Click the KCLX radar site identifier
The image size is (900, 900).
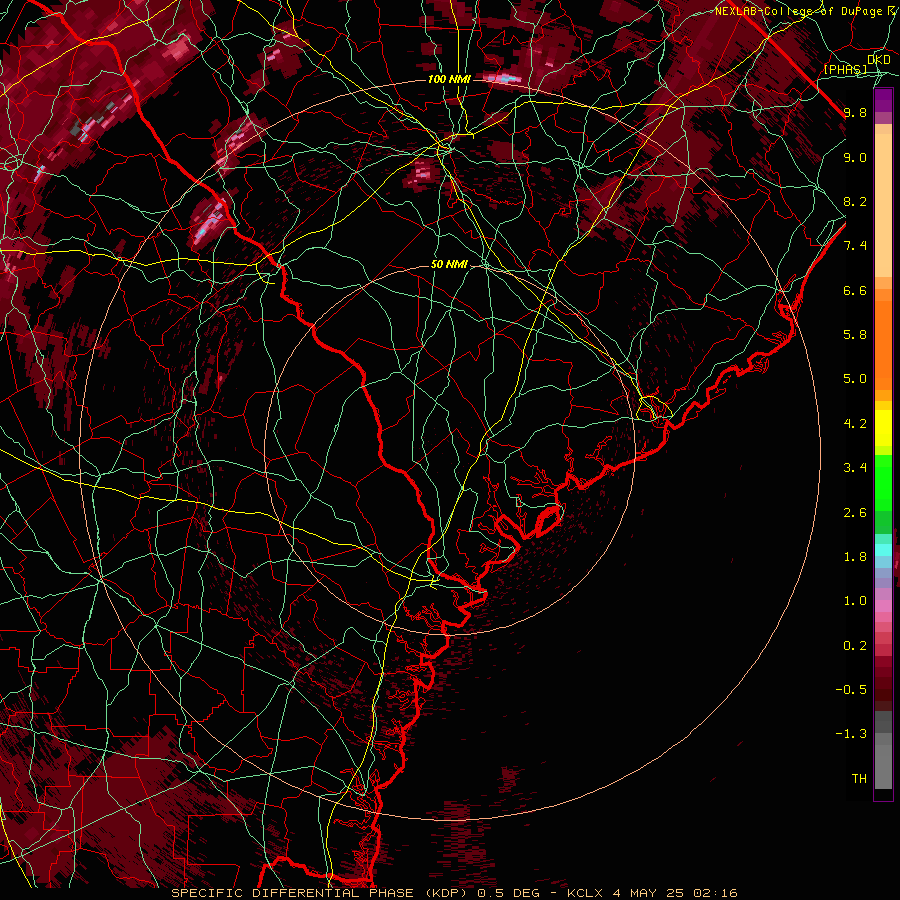pos(585,893)
